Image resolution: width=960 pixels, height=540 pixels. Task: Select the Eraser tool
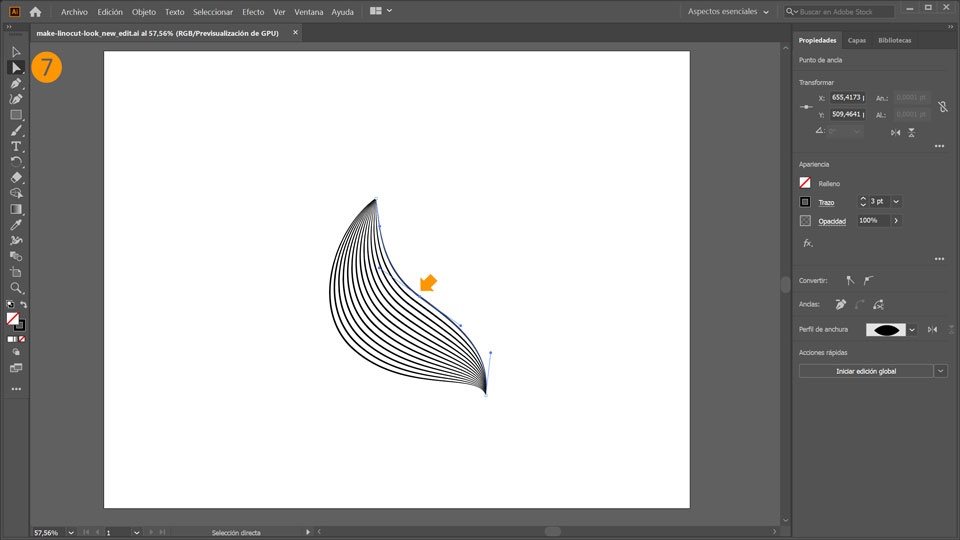[16, 178]
